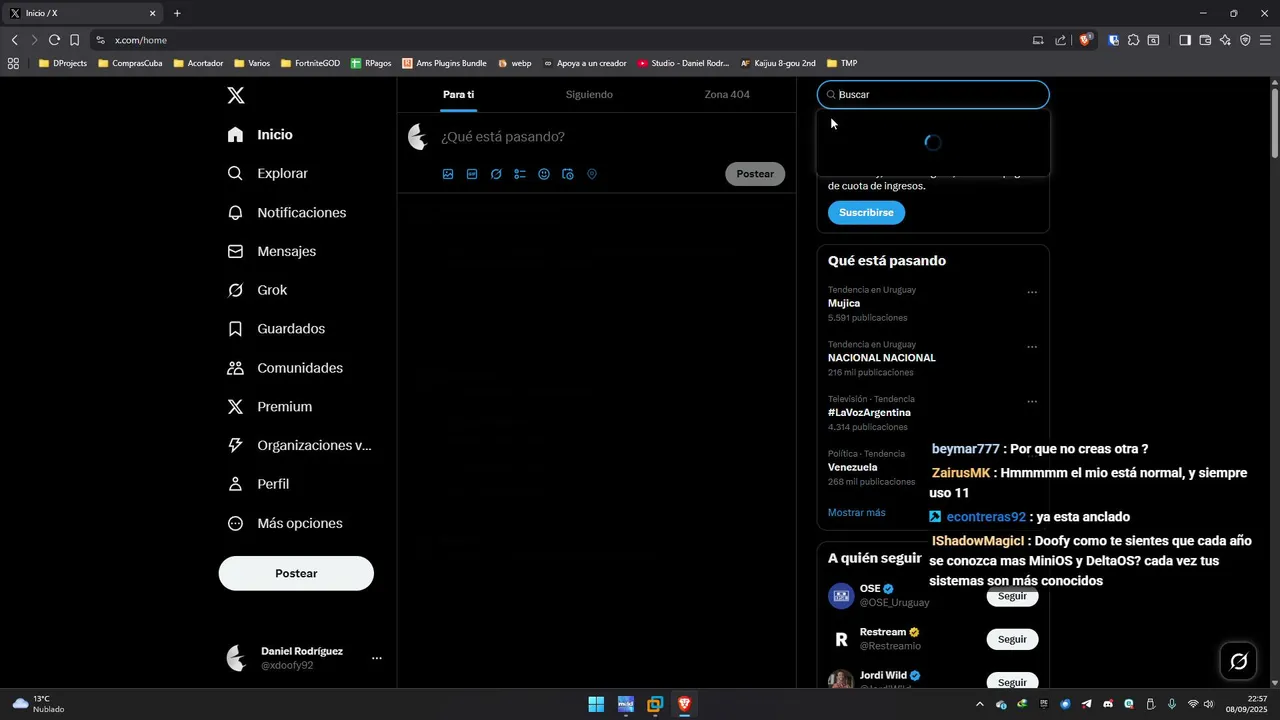The image size is (1280, 720).
Task: Open the Studio - Daniel Rodr... bookmark
Action: [x=683, y=63]
